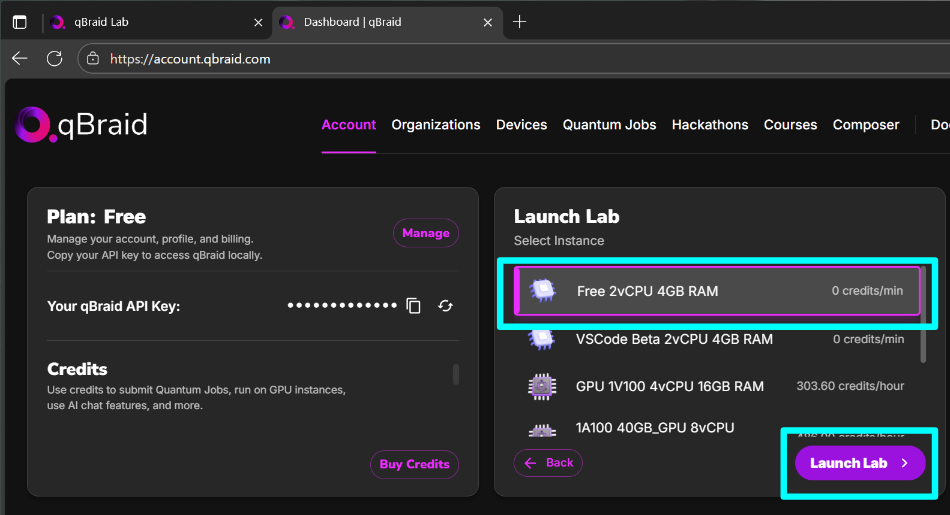The height and width of the screenshot is (515, 950).
Task: Click the Launch Lab button
Action: (860, 463)
